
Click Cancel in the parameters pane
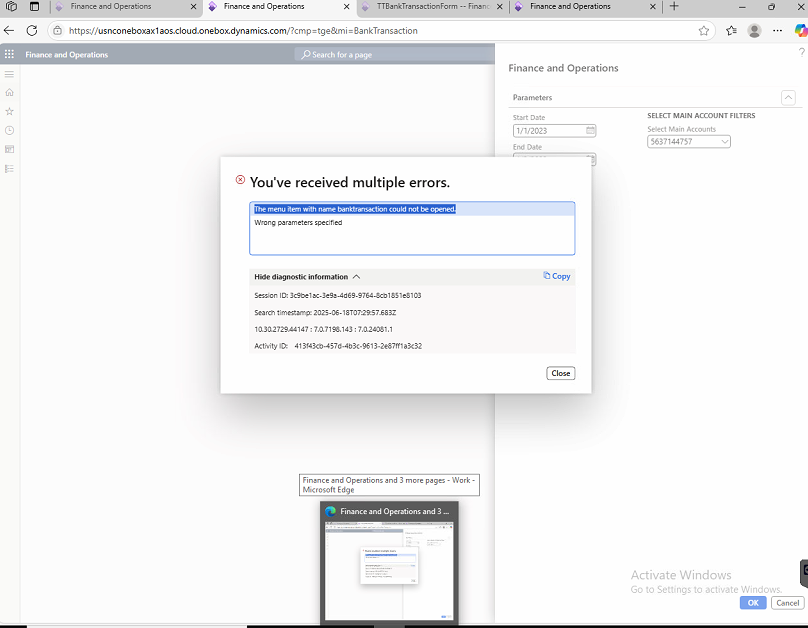[787, 603]
